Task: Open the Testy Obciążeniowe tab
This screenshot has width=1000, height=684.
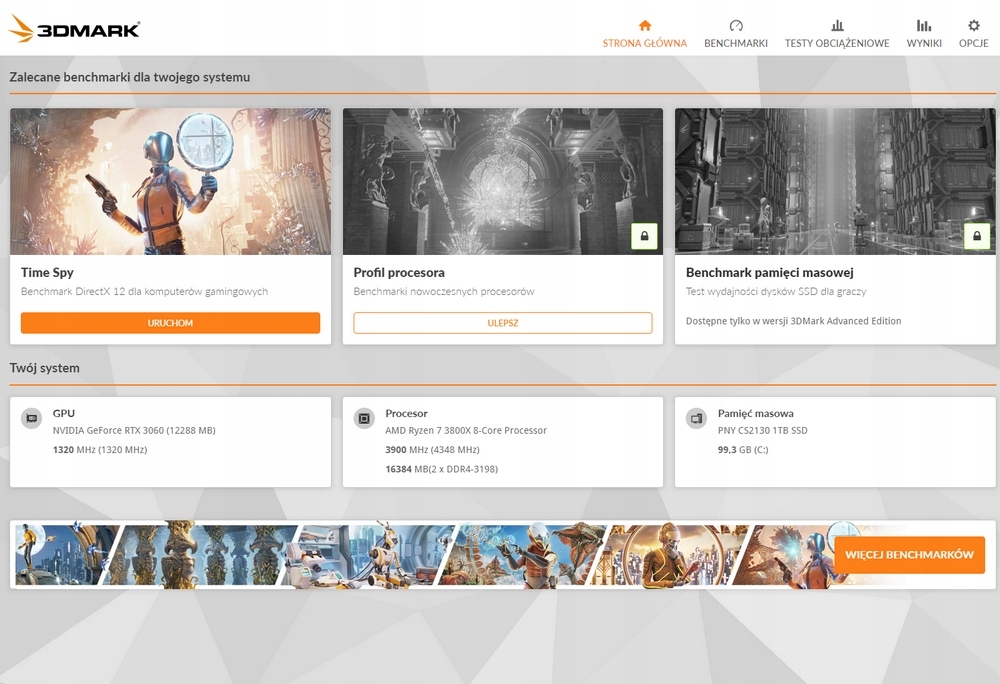Action: point(837,34)
